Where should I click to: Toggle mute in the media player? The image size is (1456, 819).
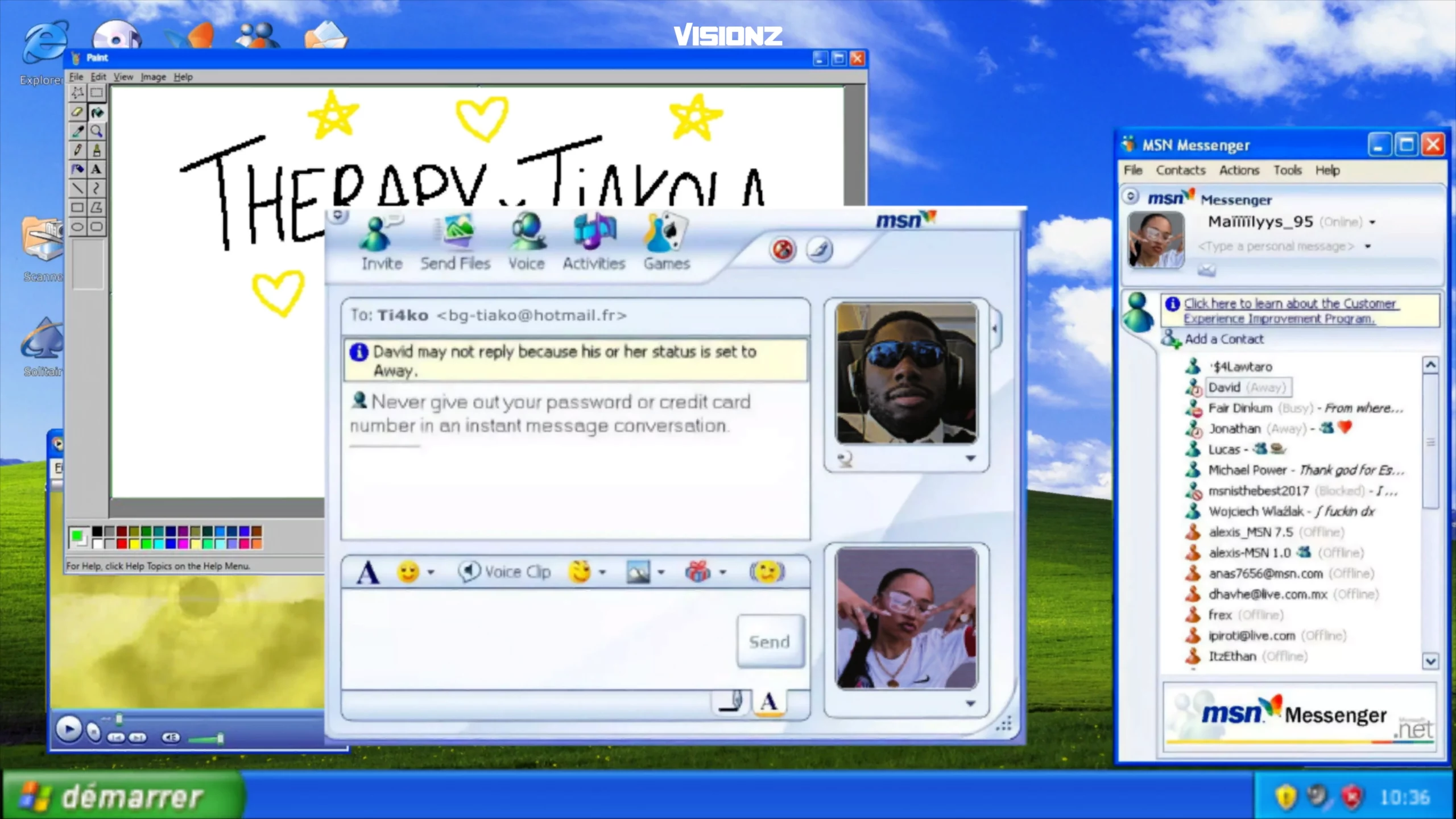[x=171, y=738]
